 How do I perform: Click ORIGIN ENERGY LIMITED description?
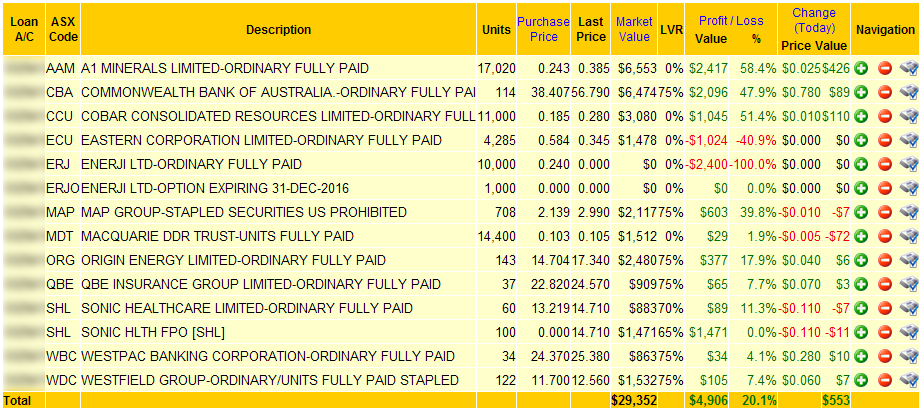tap(233, 260)
